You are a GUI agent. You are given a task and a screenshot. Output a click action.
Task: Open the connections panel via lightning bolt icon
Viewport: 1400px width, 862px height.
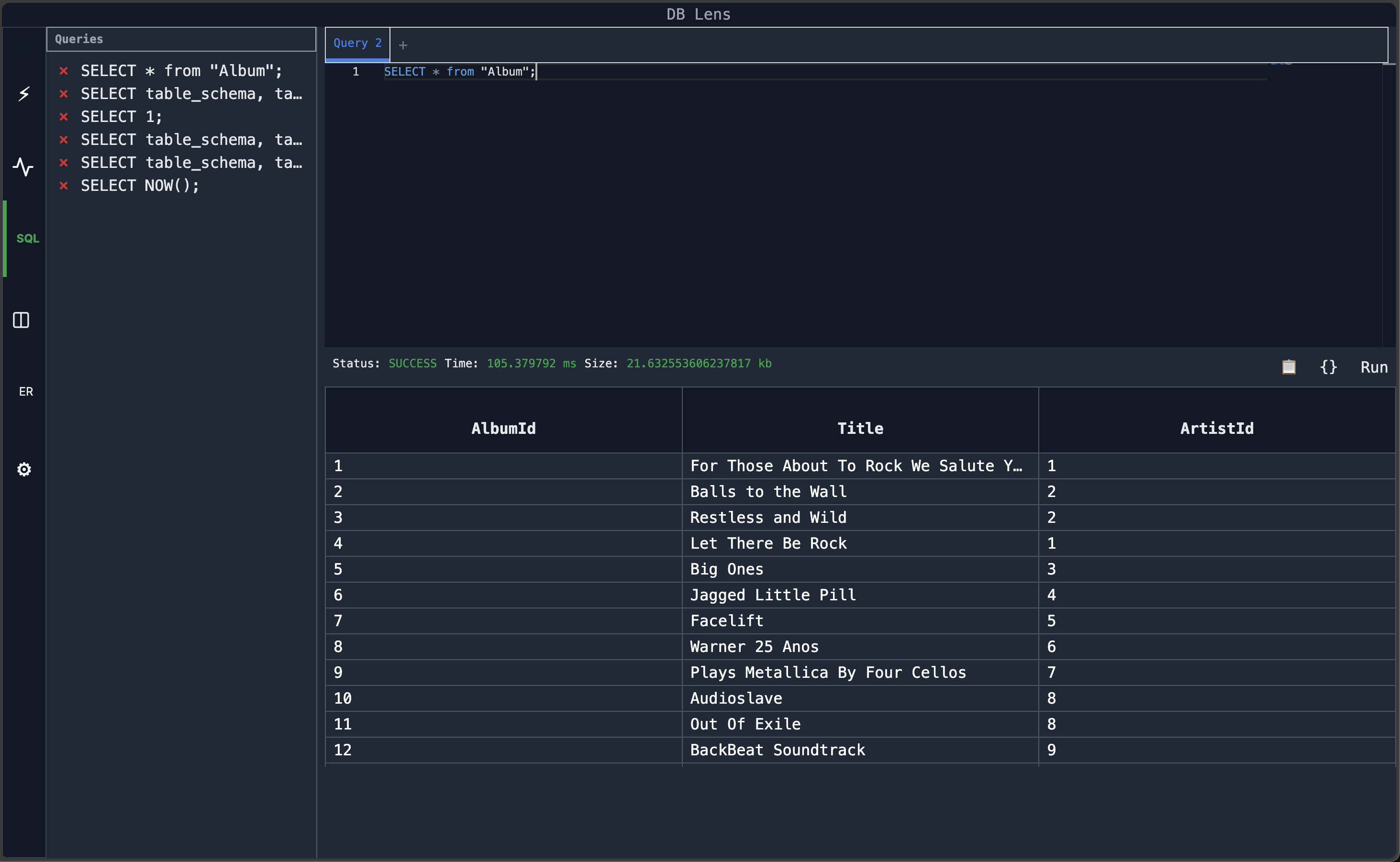click(x=23, y=93)
